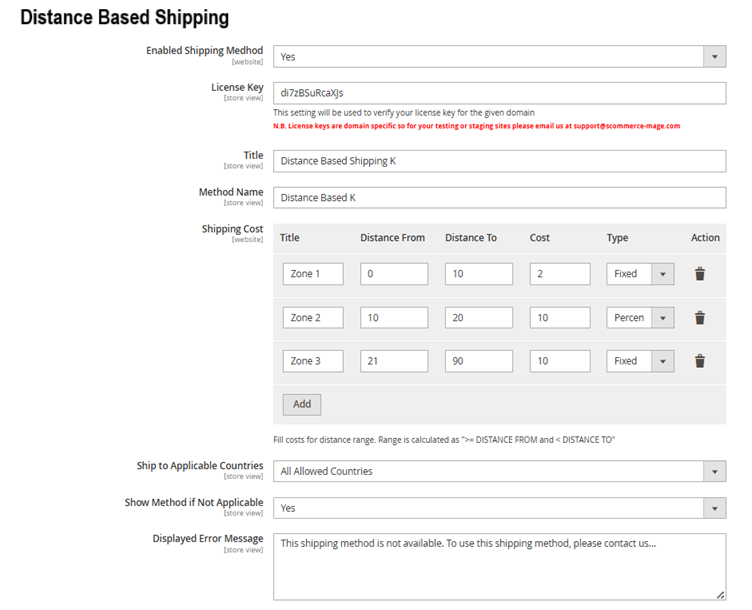
Task: Click Zone 2 Distance From field
Action: [x=394, y=318]
